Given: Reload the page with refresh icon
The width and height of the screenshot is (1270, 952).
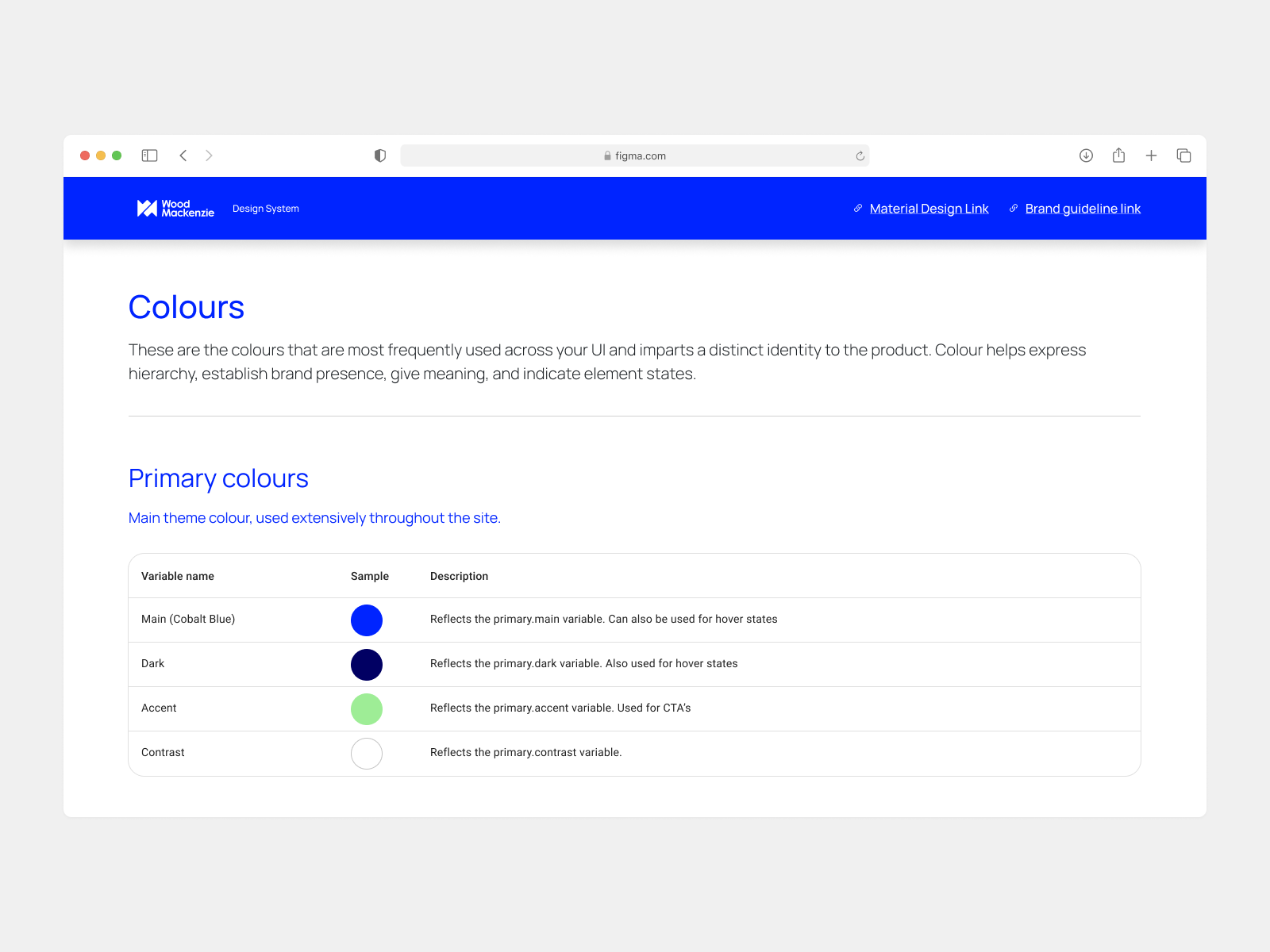Looking at the screenshot, I should point(860,156).
